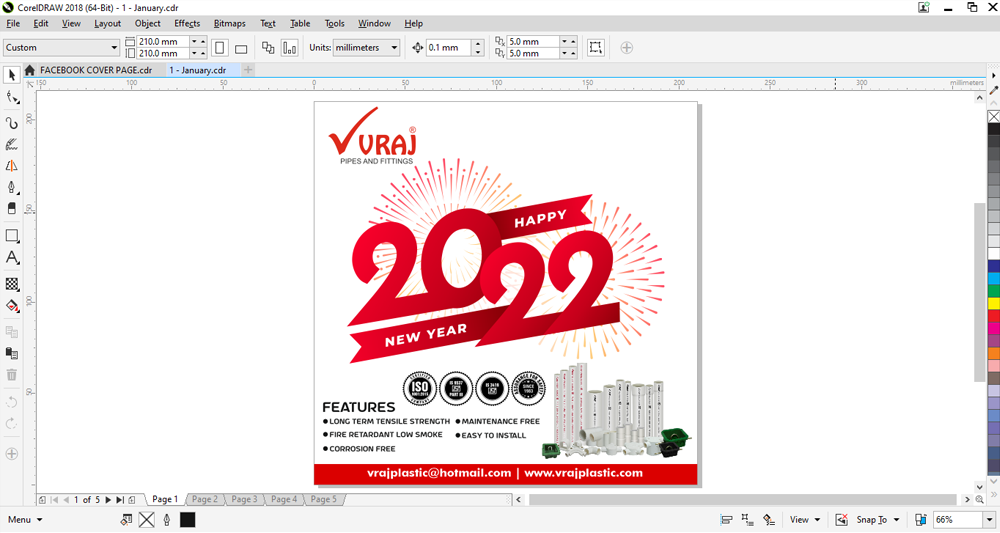Click the property bar quick customize plus
This screenshot has width=1000, height=533.
(x=627, y=48)
